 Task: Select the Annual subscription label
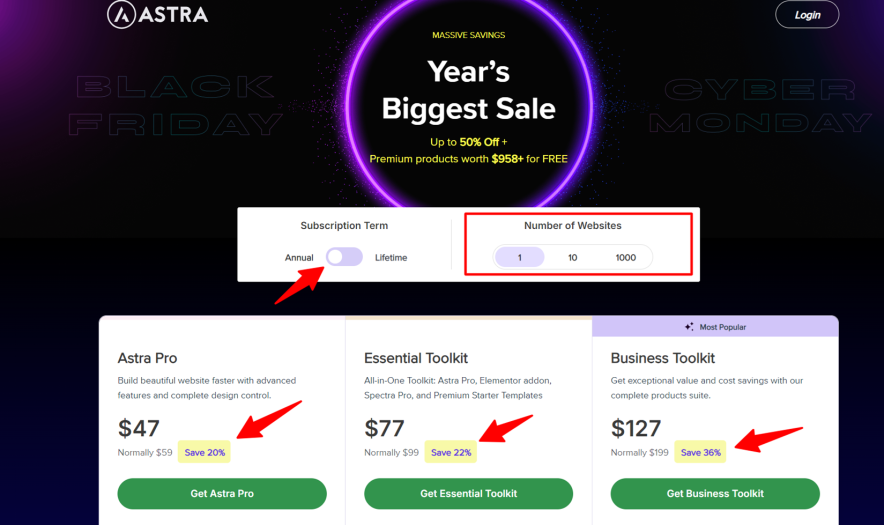point(299,258)
